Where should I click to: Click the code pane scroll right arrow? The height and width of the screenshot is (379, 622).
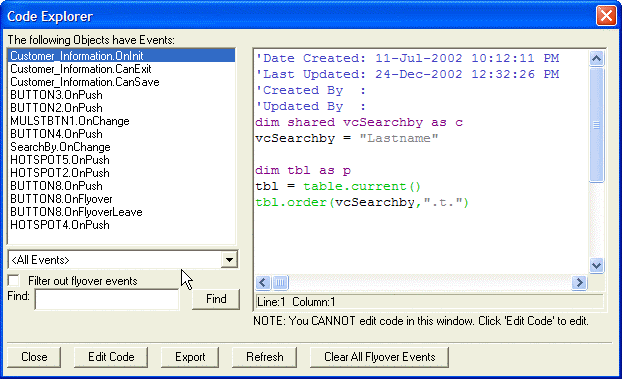pyautogui.click(x=579, y=283)
